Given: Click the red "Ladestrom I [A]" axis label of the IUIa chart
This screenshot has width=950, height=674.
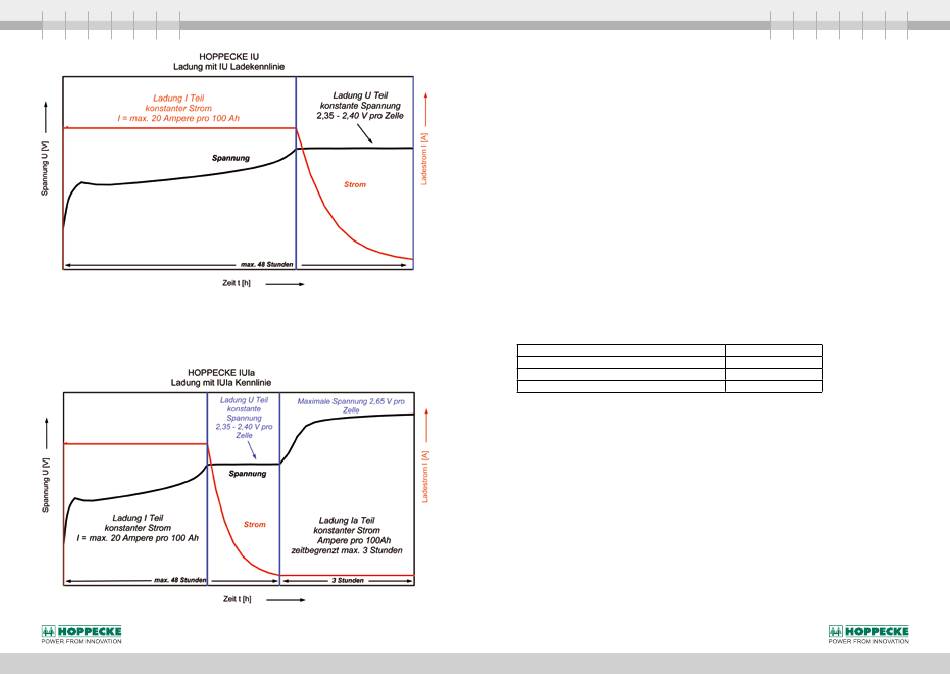Looking at the screenshot, I should [x=425, y=476].
